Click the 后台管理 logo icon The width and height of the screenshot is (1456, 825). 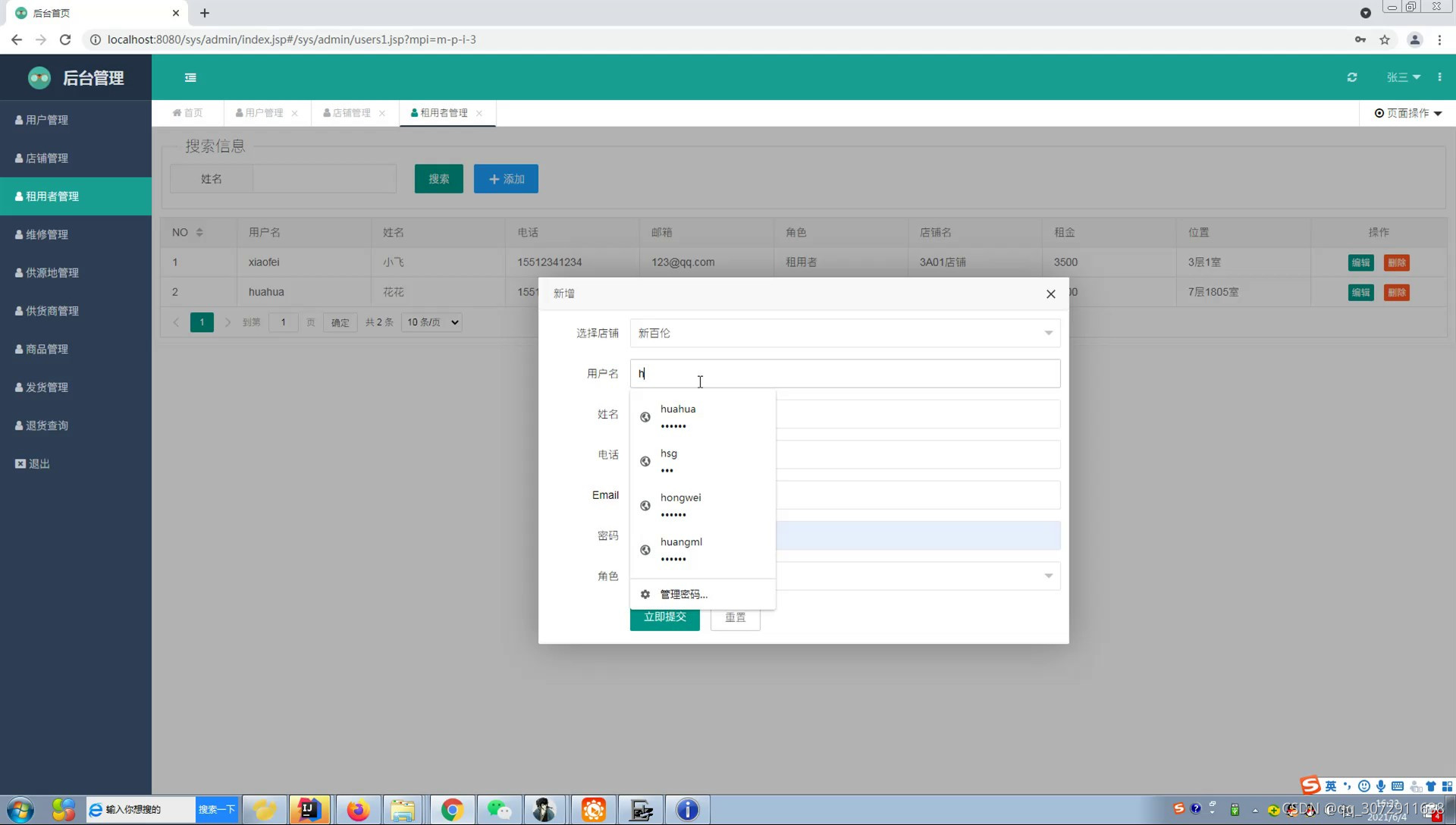pyautogui.click(x=39, y=77)
